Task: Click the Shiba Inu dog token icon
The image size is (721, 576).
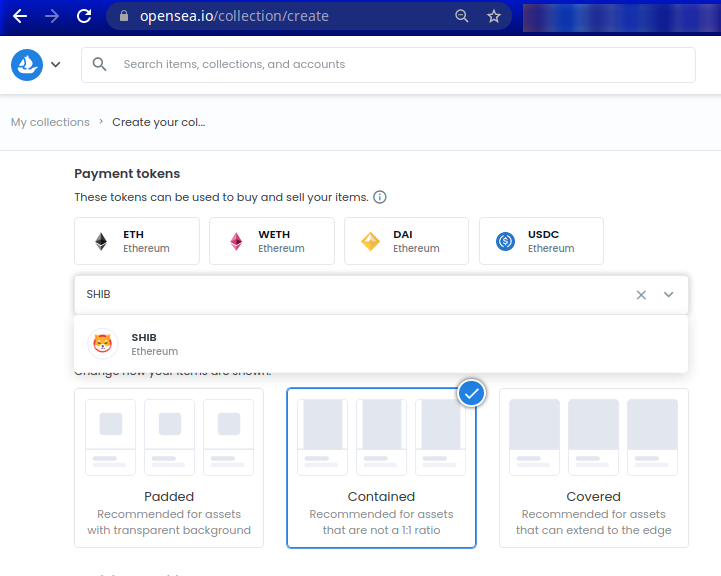Action: (x=103, y=344)
